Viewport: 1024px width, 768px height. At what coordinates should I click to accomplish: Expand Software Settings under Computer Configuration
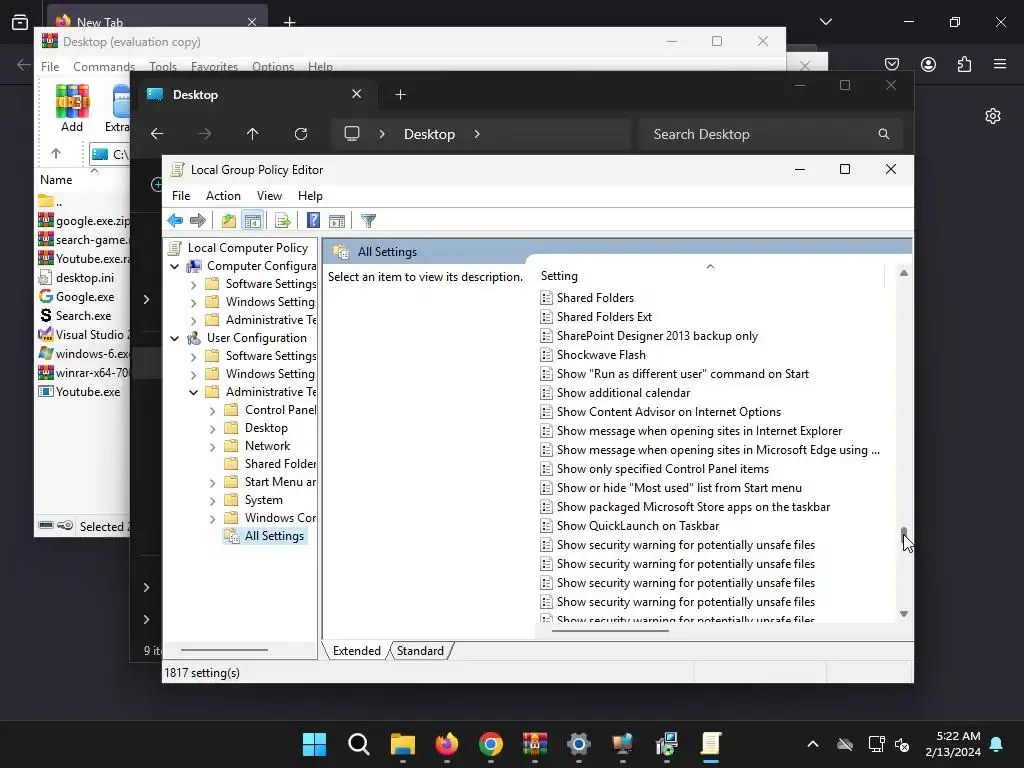pyautogui.click(x=193, y=285)
